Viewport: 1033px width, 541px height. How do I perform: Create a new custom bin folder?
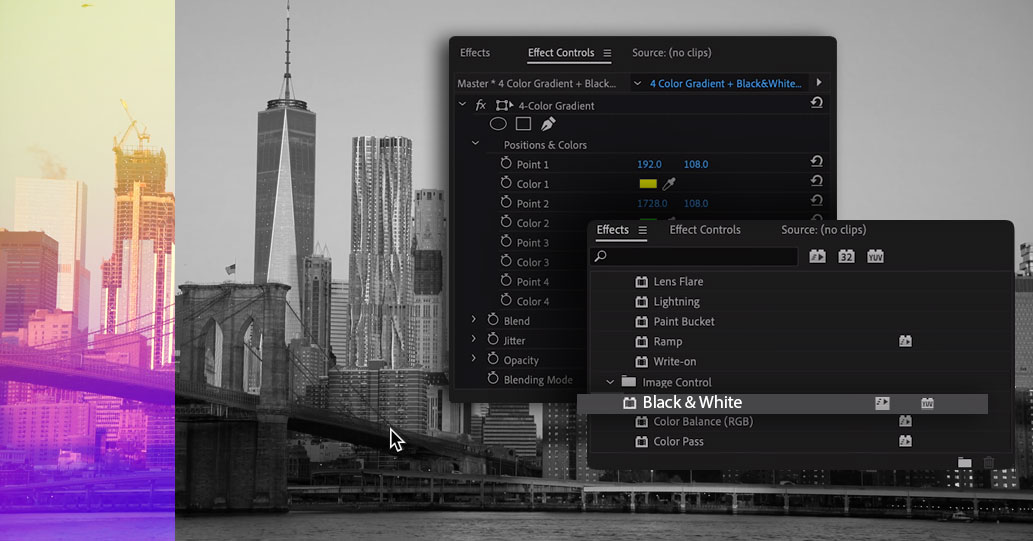(964, 462)
